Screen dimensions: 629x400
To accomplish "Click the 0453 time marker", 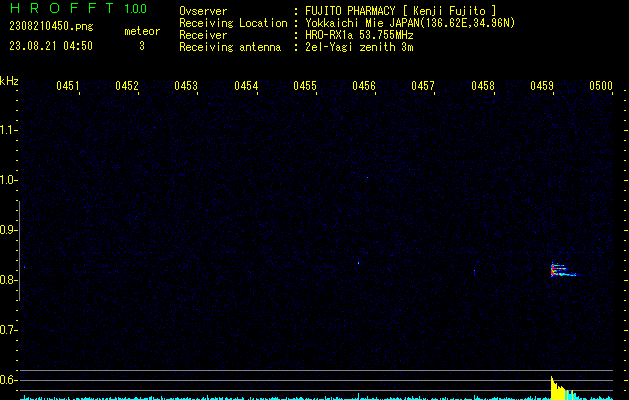I will pyautogui.click(x=186, y=86).
